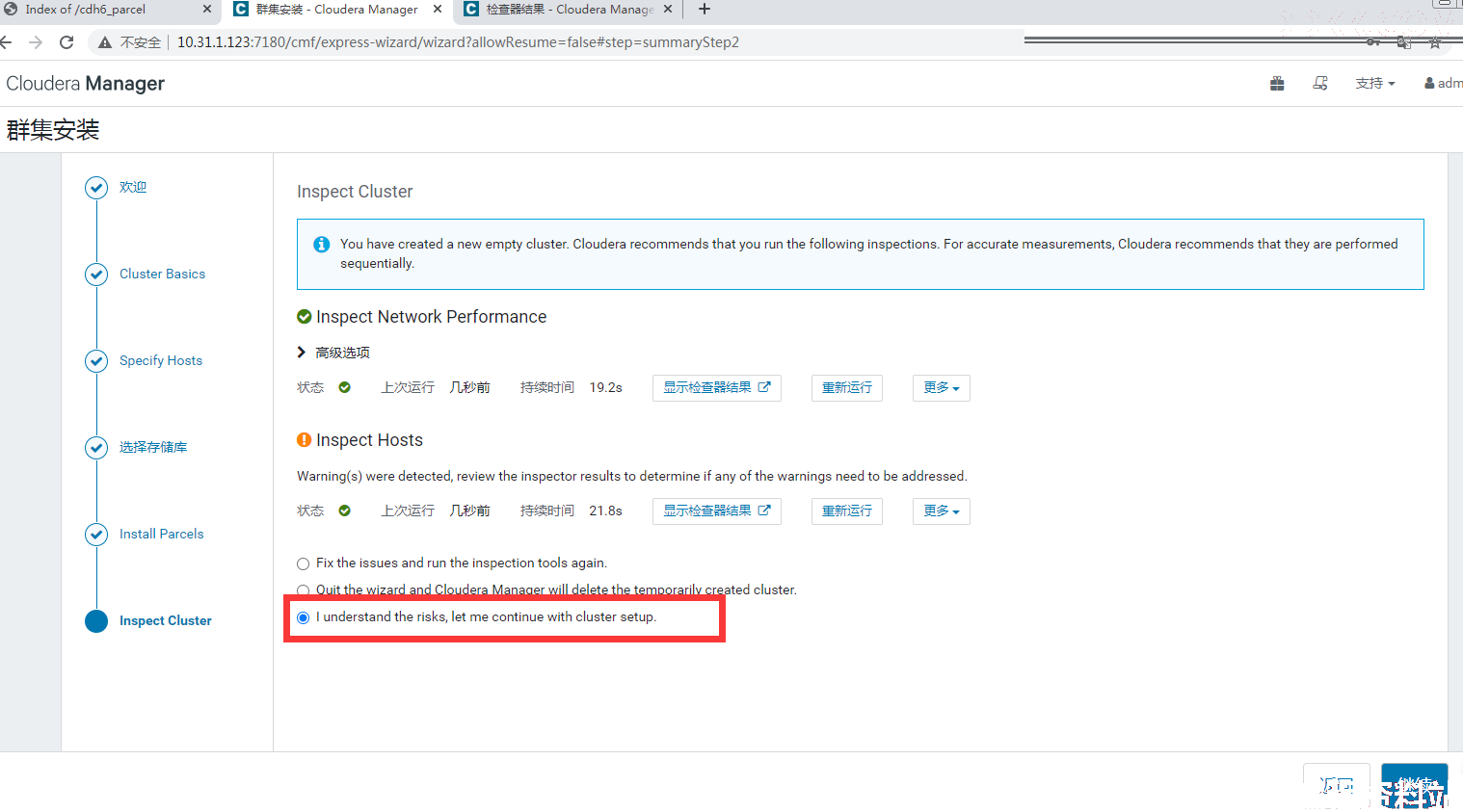Select 'Quit the wizard' radio option
This screenshot has height=812, width=1463.
click(x=304, y=590)
